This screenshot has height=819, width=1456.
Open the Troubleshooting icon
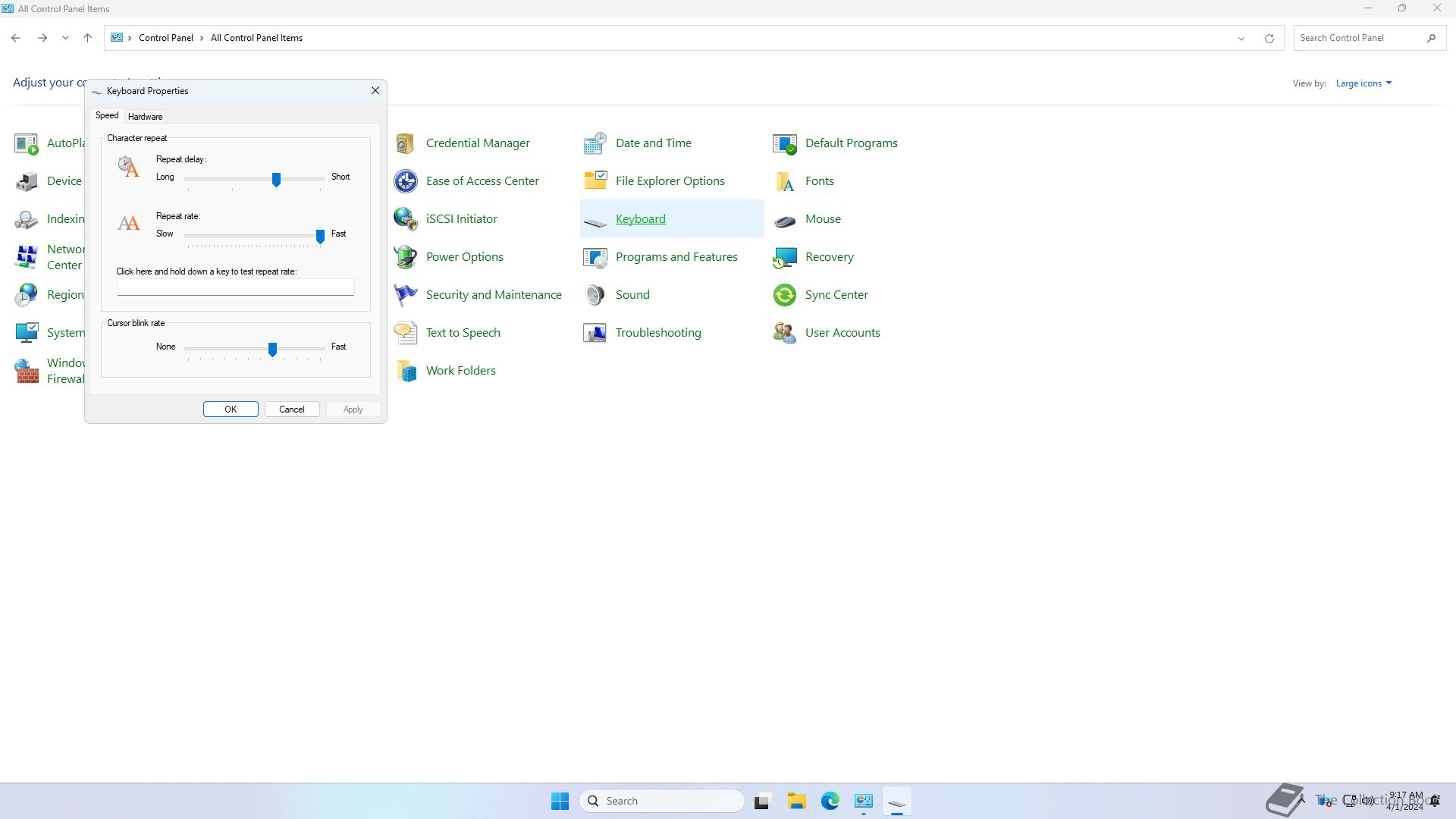click(595, 333)
